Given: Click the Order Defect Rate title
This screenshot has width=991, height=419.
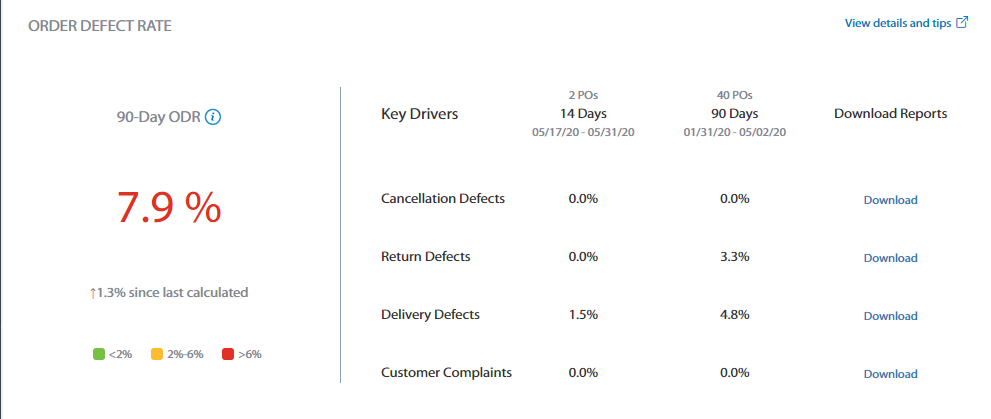Looking at the screenshot, I should [x=100, y=26].
